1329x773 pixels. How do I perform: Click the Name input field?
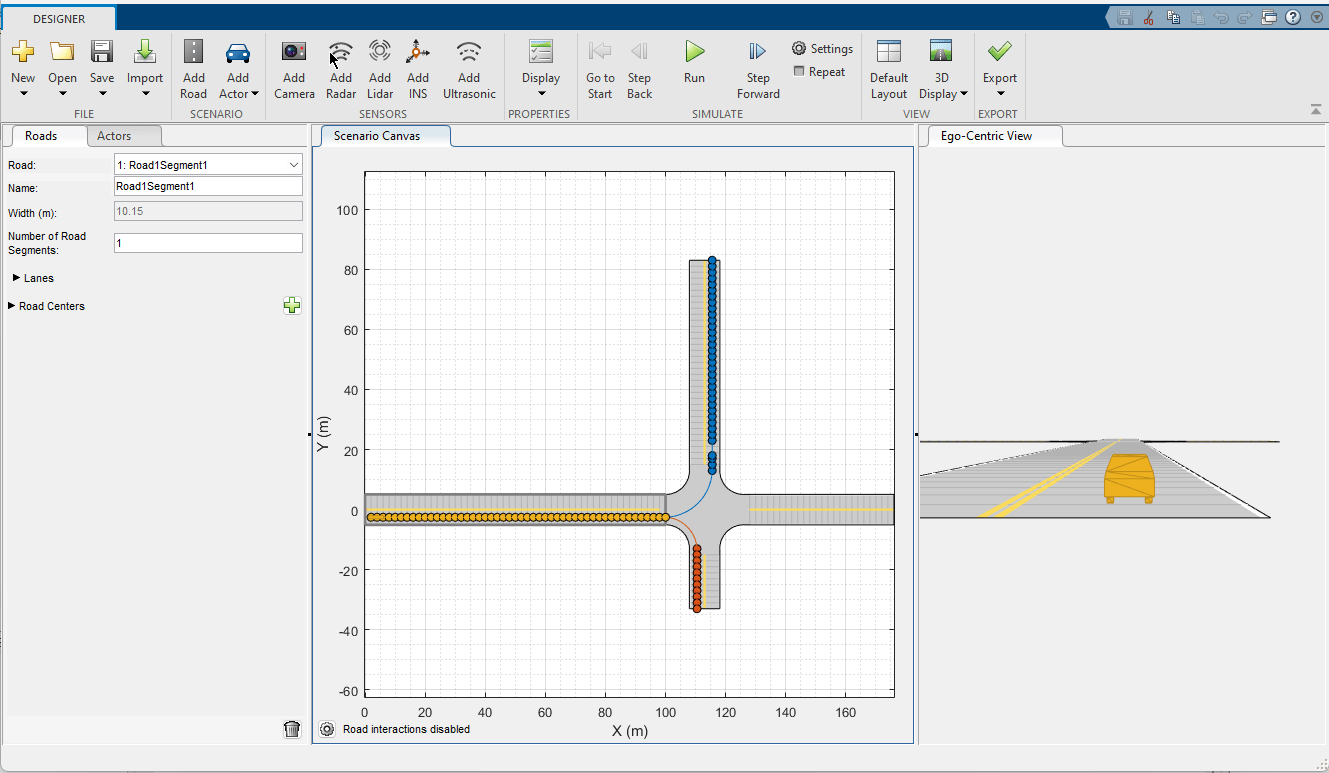tap(208, 186)
